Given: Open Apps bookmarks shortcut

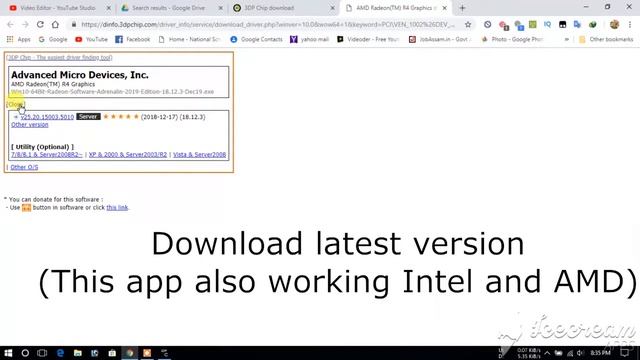Looking at the screenshot, I should point(18,39).
